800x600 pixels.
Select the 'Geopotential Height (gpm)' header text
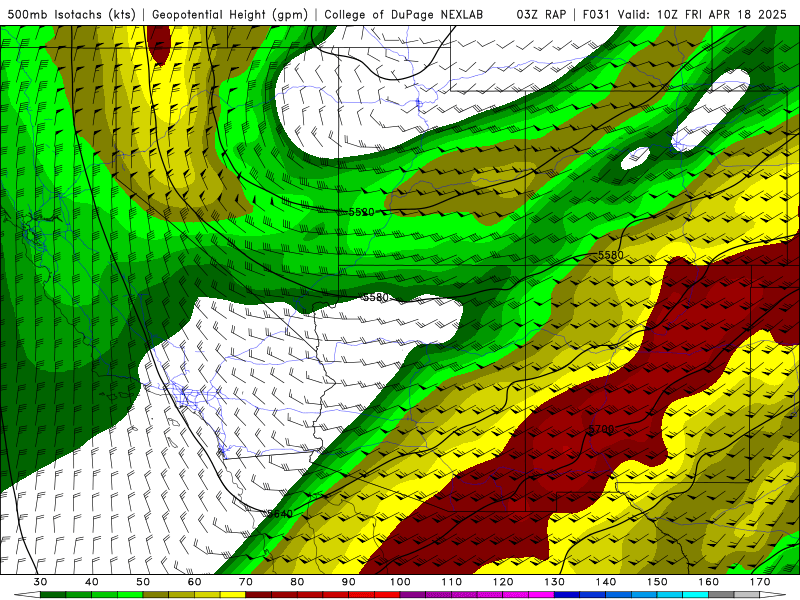pos(230,15)
